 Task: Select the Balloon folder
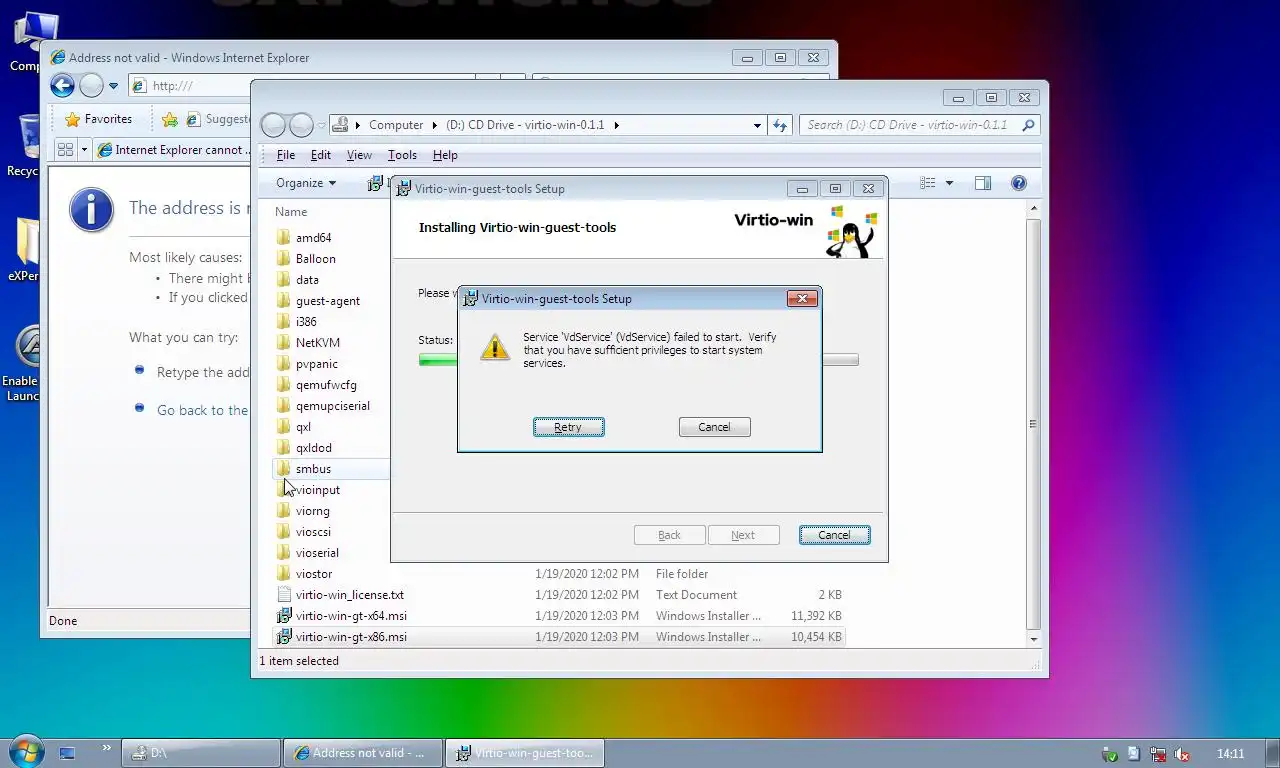click(x=315, y=259)
